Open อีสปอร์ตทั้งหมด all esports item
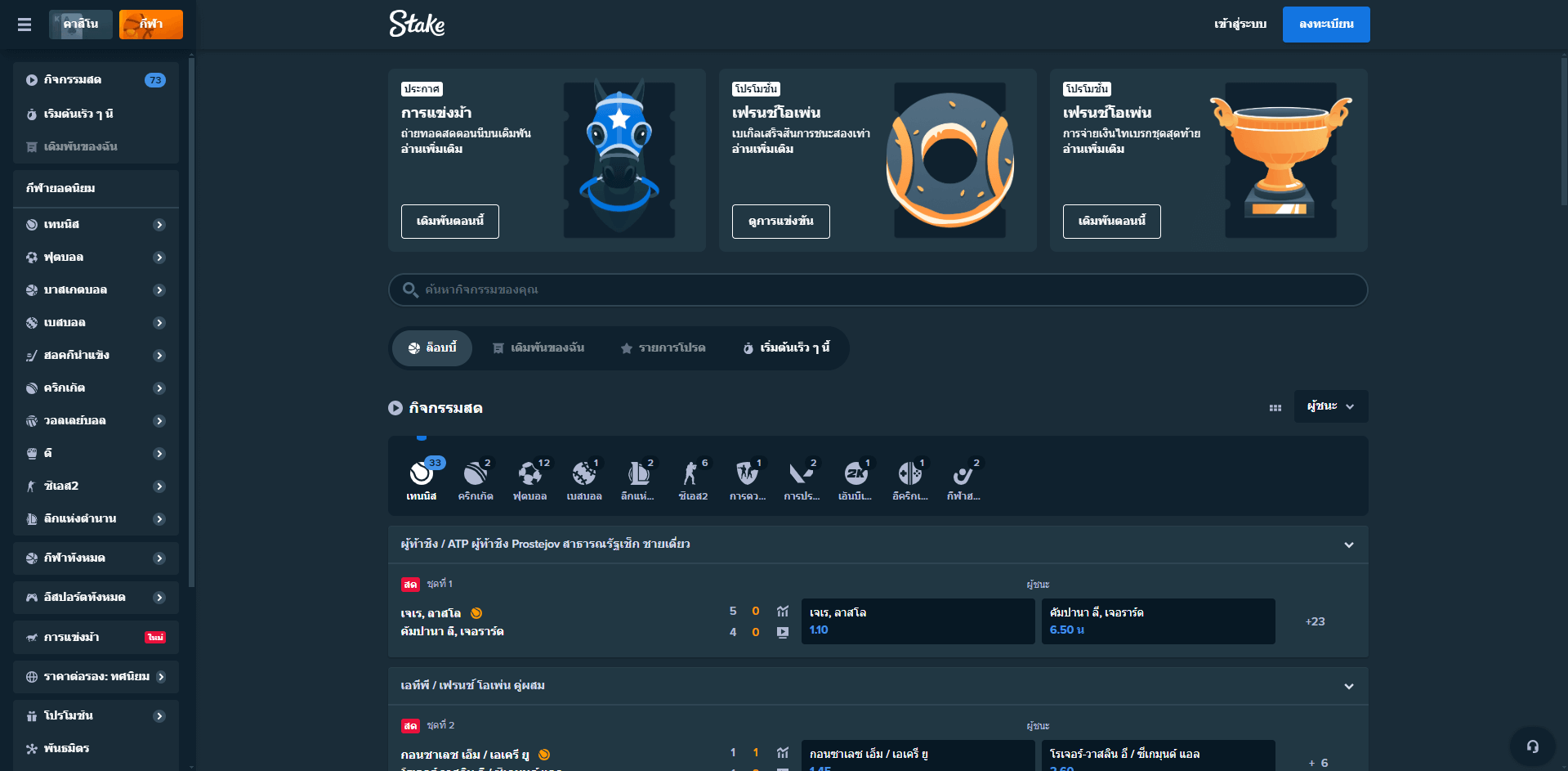Screen dimensions: 1568x771 [96, 597]
